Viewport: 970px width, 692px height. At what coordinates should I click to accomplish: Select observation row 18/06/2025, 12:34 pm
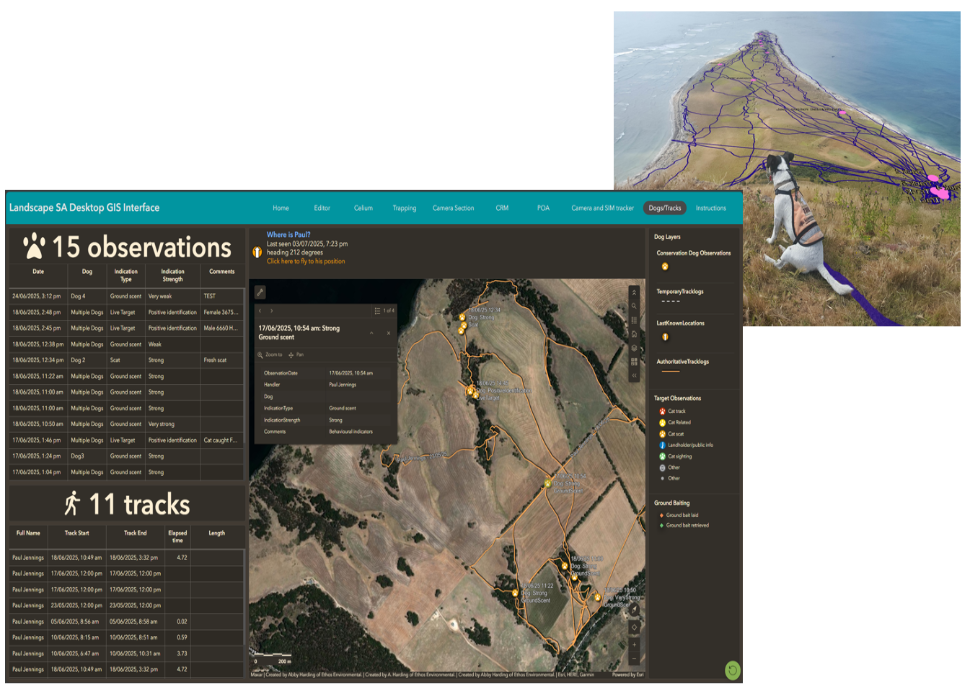[x=126, y=360]
